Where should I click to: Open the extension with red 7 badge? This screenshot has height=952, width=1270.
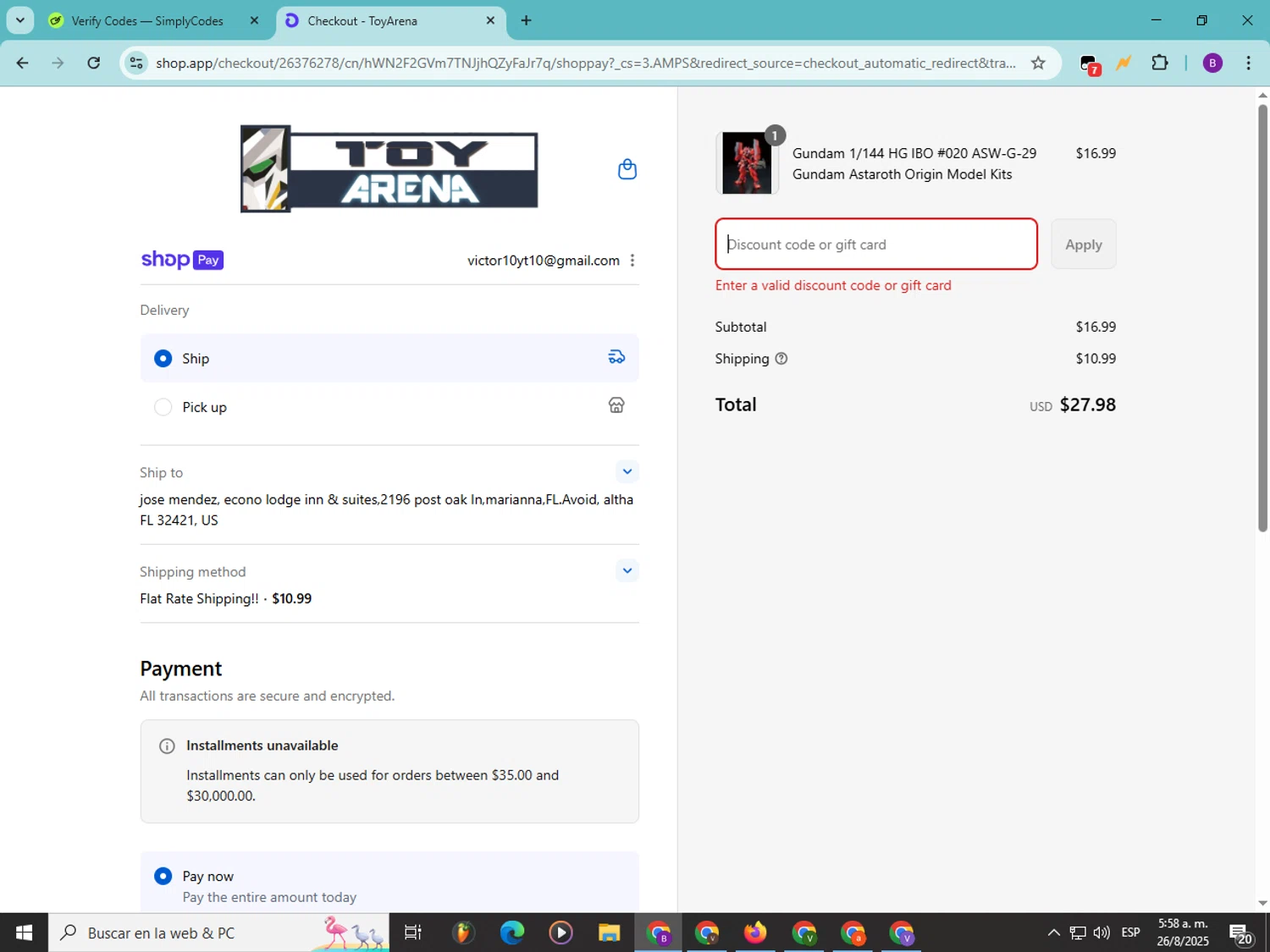click(1090, 63)
